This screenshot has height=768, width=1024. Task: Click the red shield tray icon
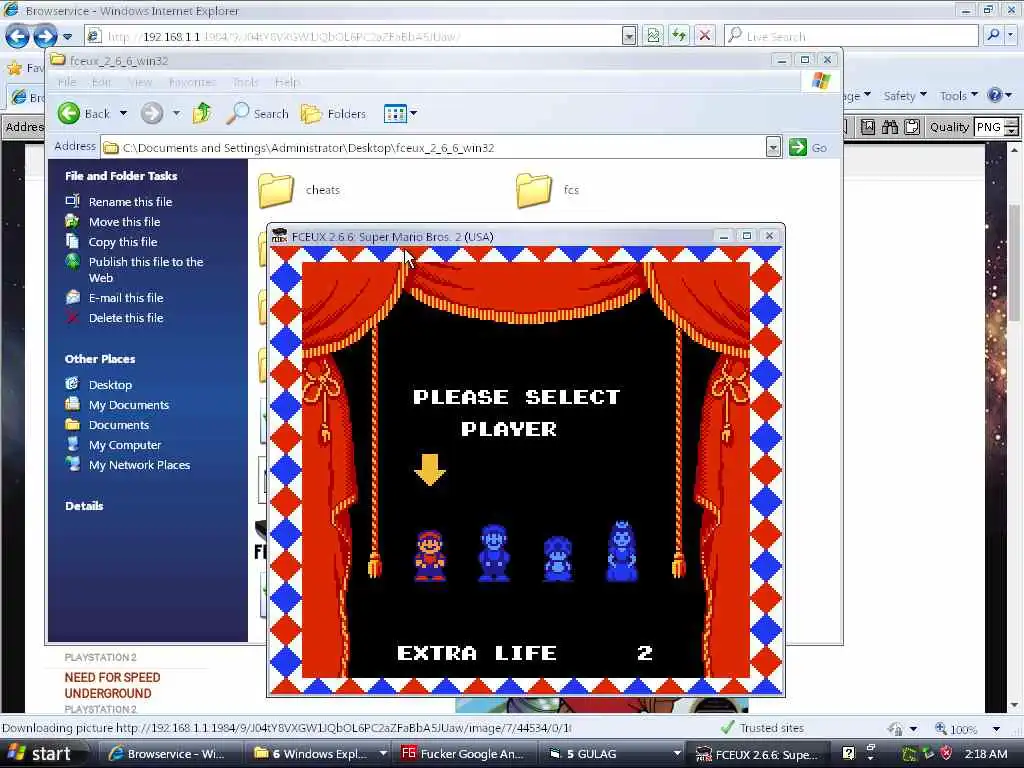(x=946, y=754)
